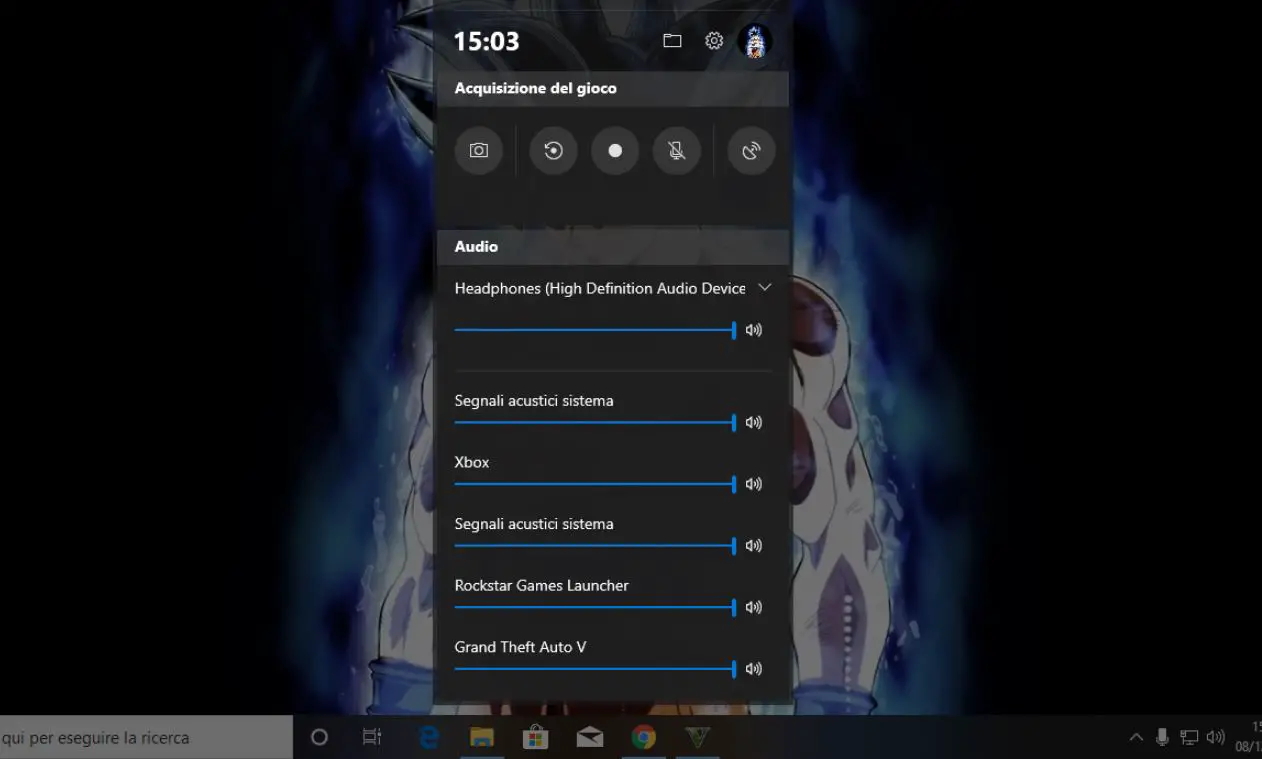Mute the Xbox app audio
The height and width of the screenshot is (759, 1262).
(x=754, y=484)
